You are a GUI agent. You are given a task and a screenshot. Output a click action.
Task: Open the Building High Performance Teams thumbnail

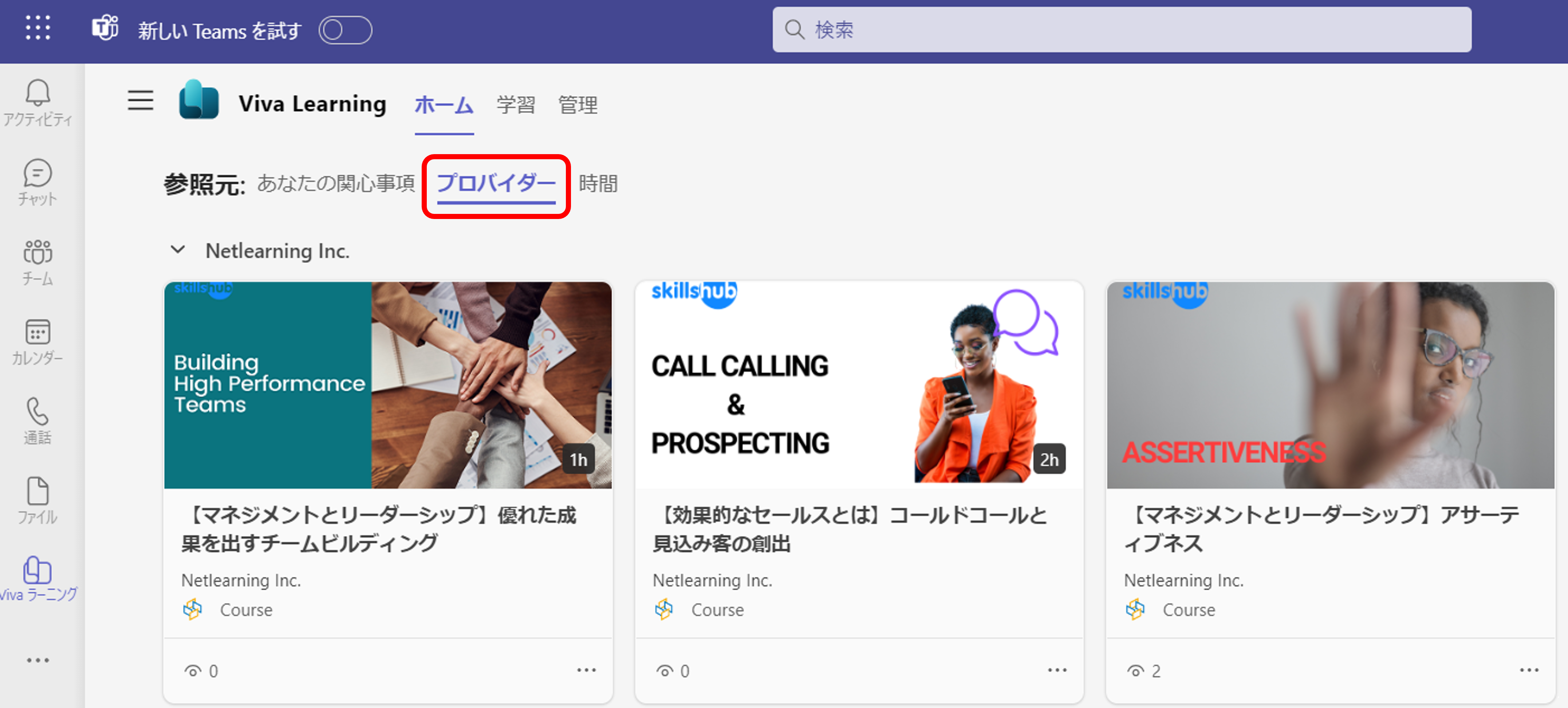(x=388, y=384)
